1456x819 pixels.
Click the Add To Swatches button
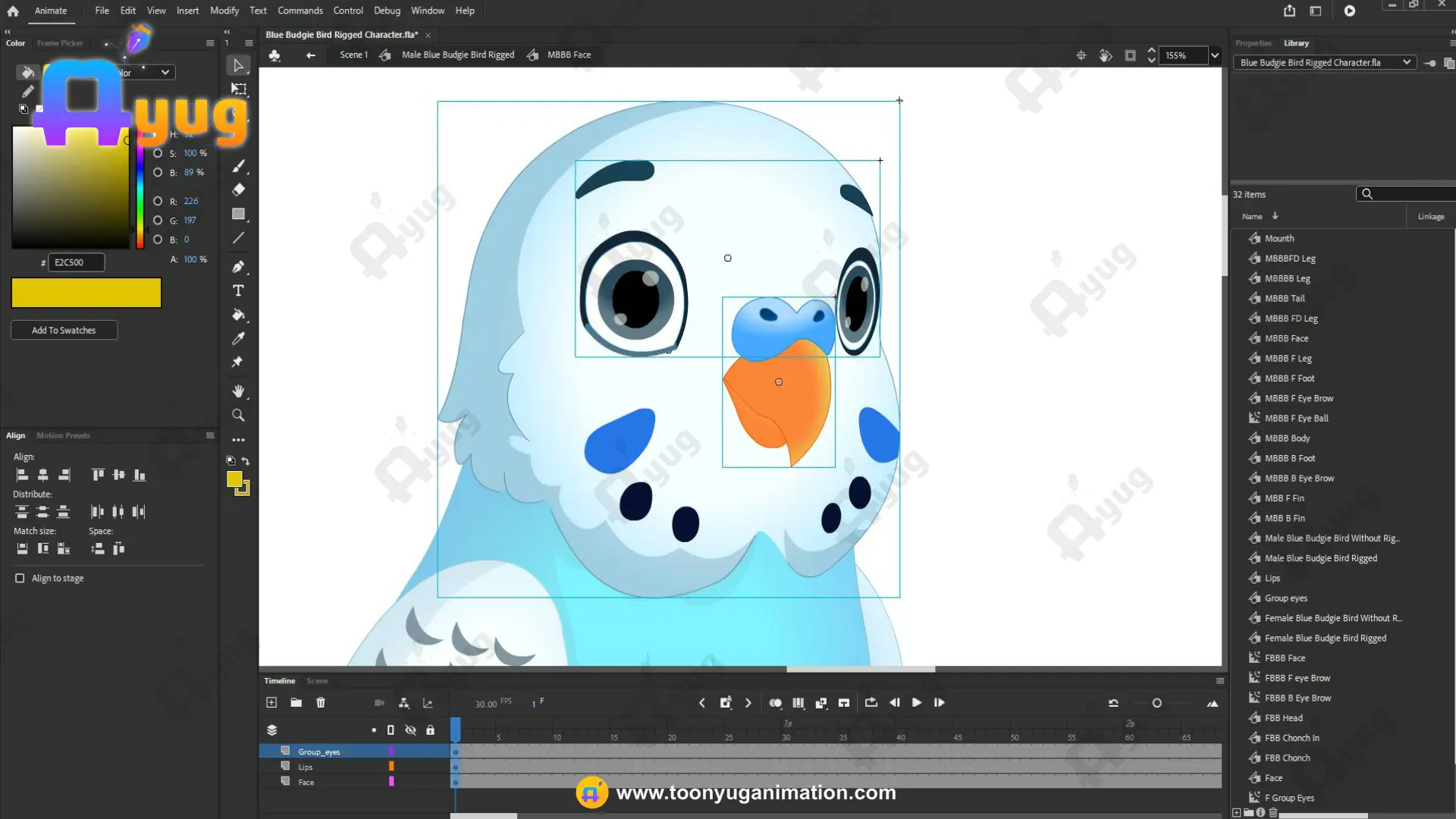coord(64,331)
